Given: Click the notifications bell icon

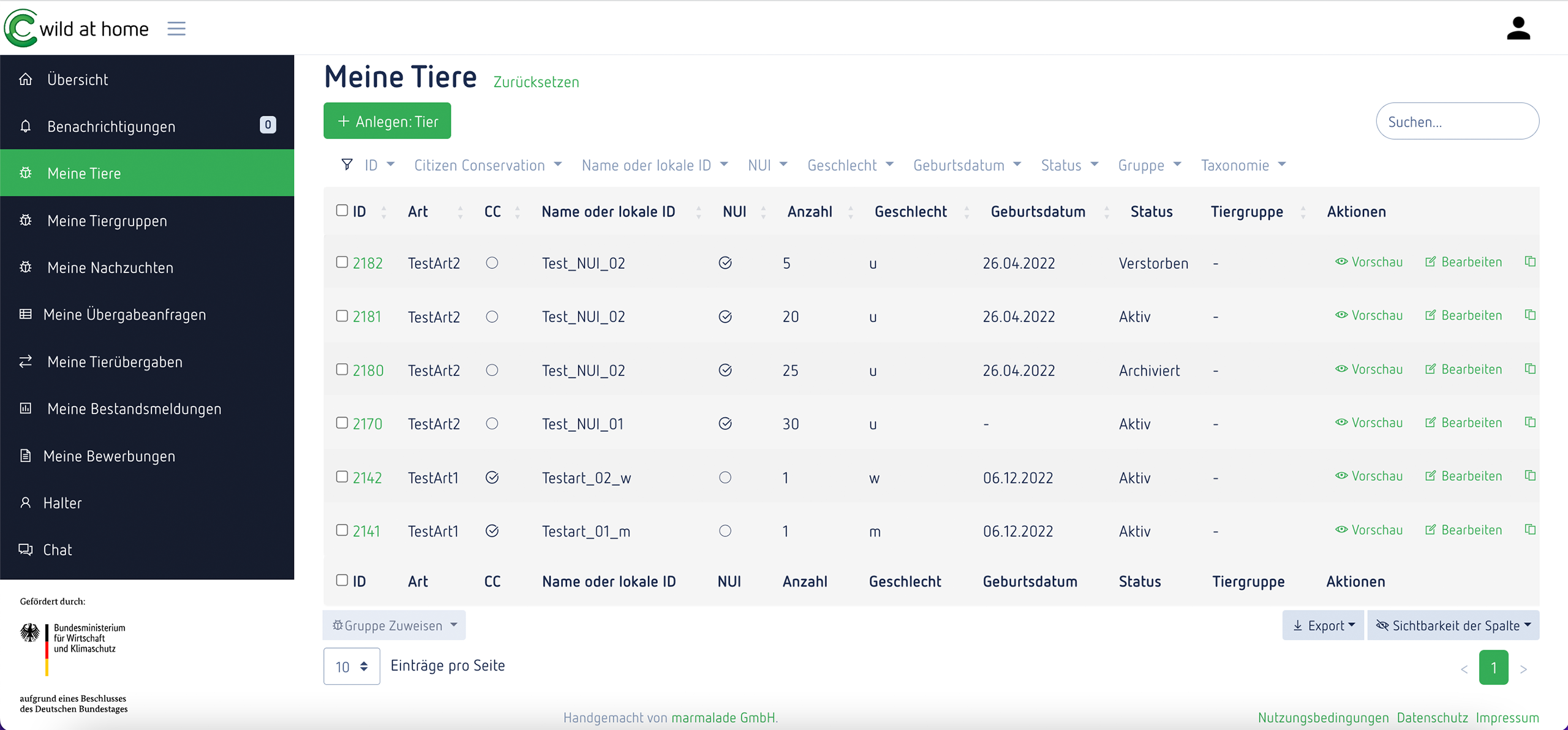Looking at the screenshot, I should pos(26,126).
